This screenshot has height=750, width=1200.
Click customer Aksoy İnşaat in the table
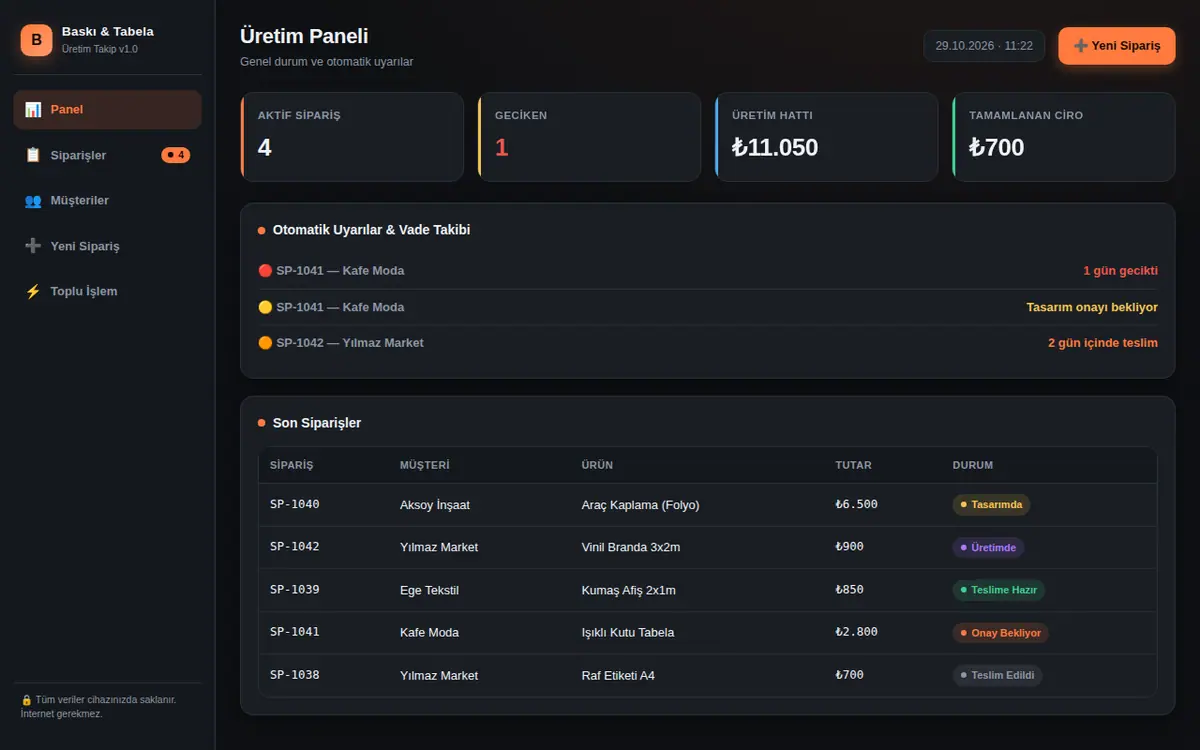(x=435, y=505)
